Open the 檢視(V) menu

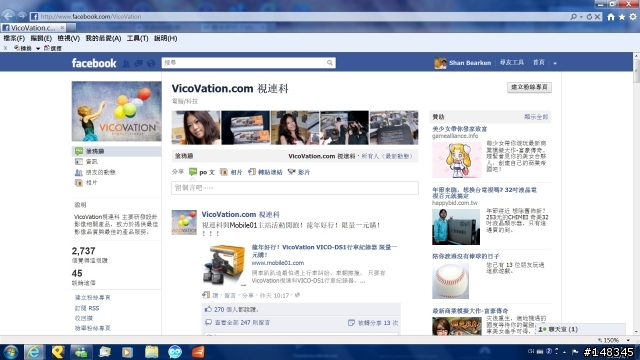coord(68,38)
